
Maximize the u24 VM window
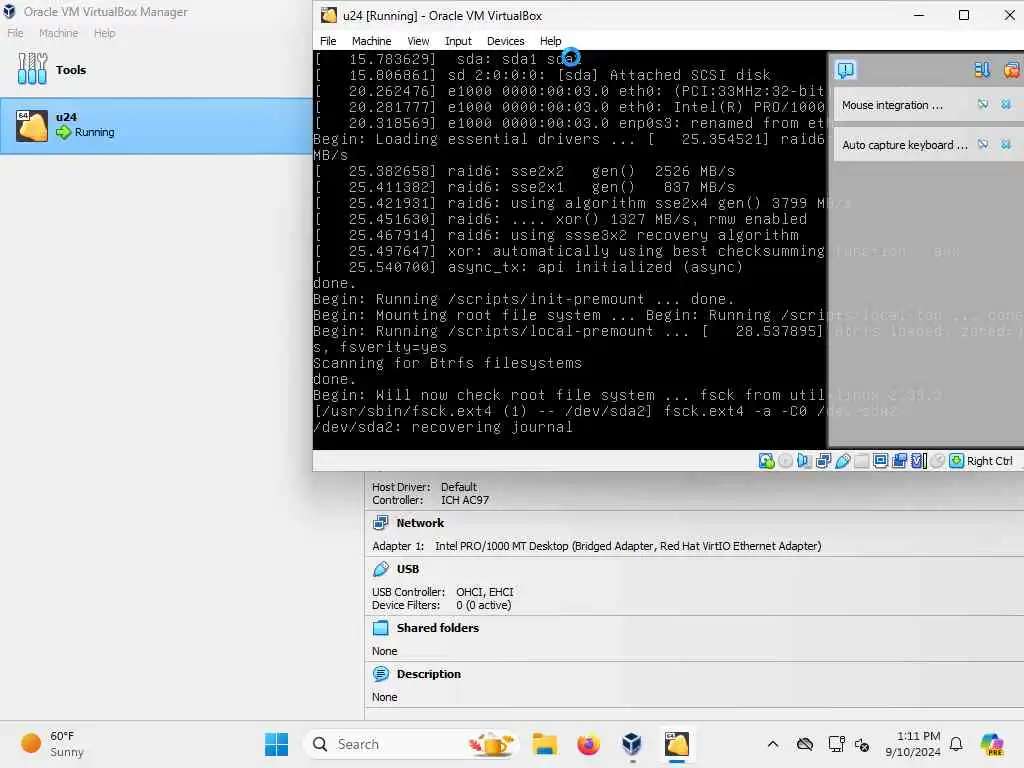tap(963, 15)
